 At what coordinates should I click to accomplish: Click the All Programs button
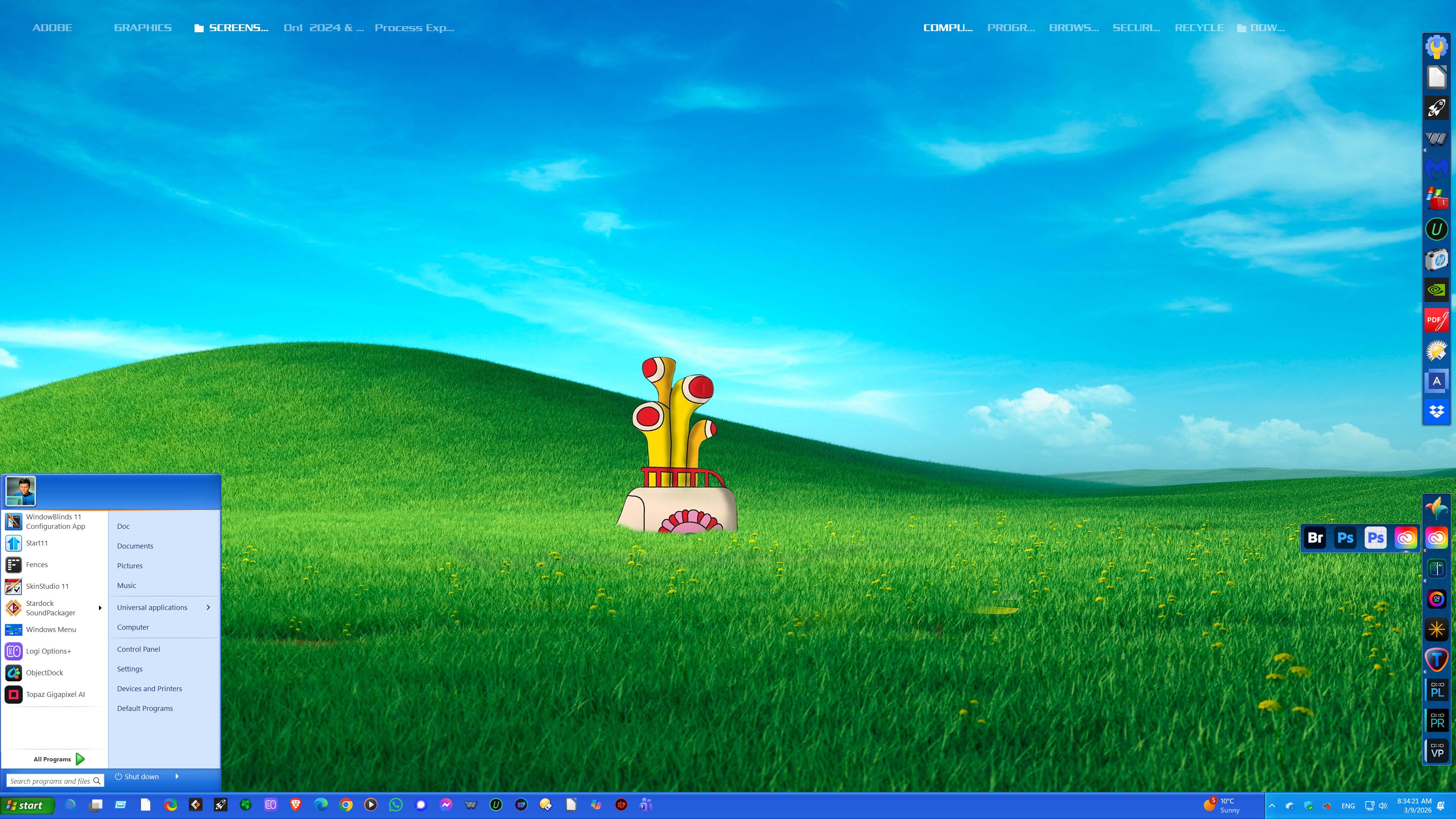[x=59, y=759]
